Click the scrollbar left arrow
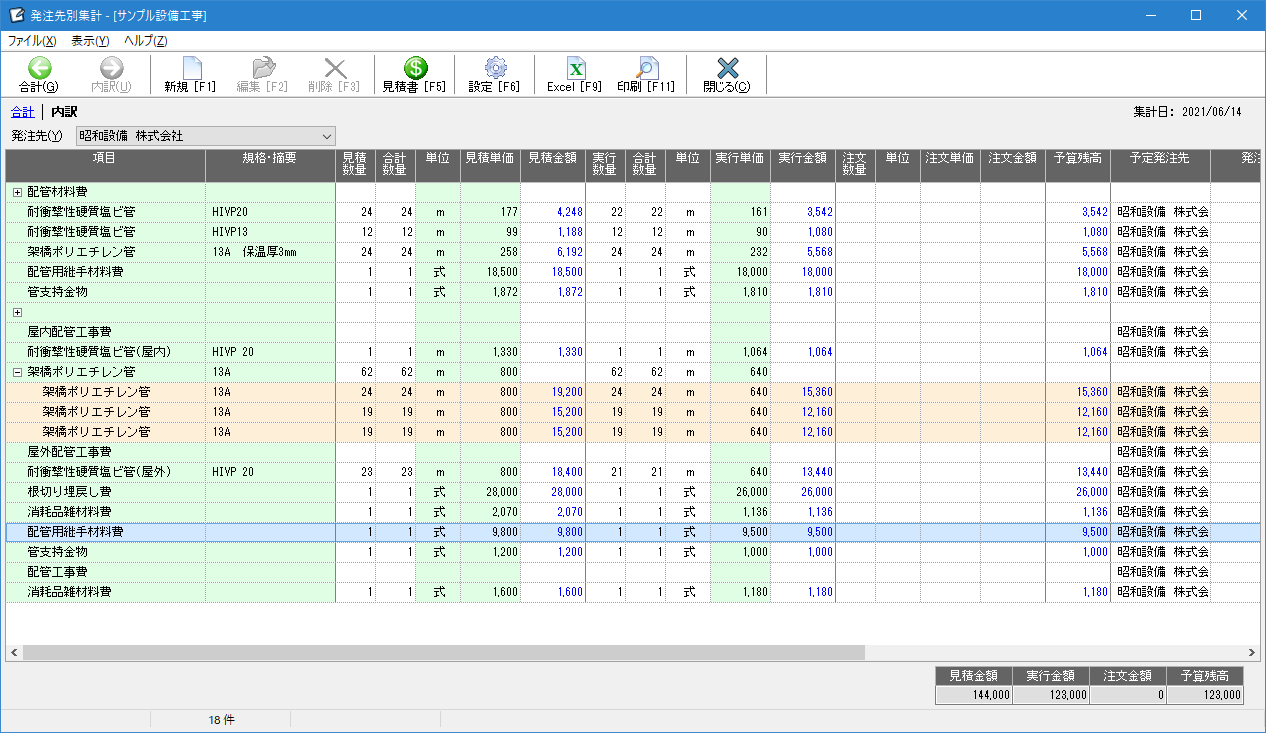The width and height of the screenshot is (1266, 733). click(14, 652)
